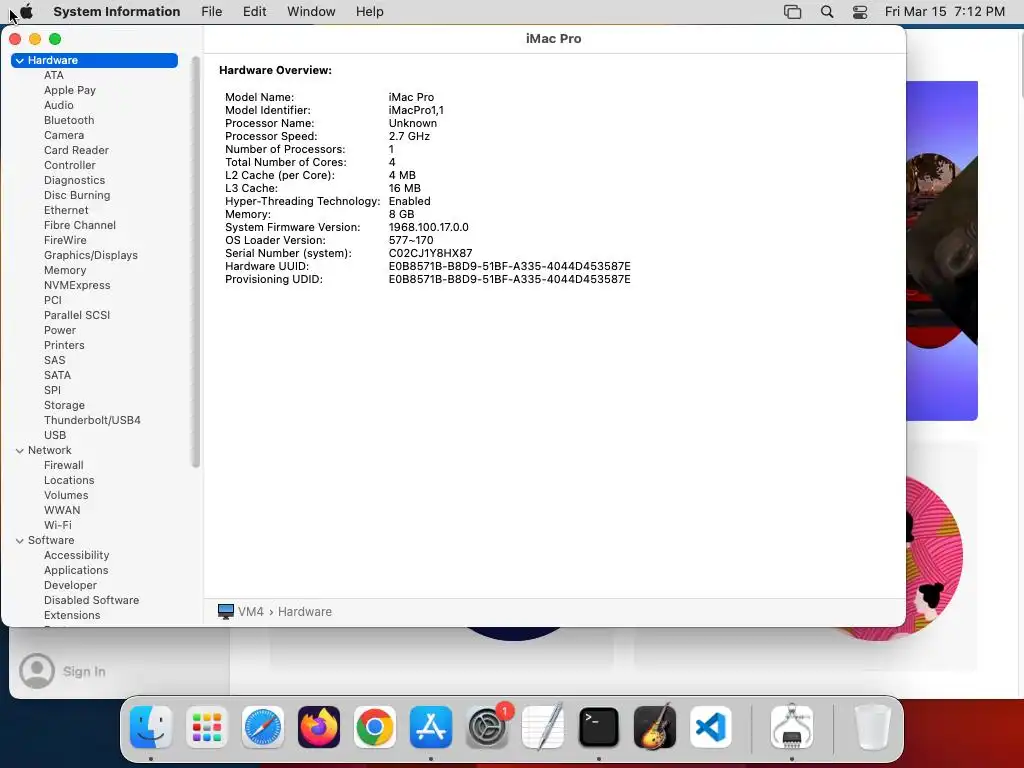Screen dimensions: 1024x768
Task: Open the Edit menu
Action: [x=255, y=12]
